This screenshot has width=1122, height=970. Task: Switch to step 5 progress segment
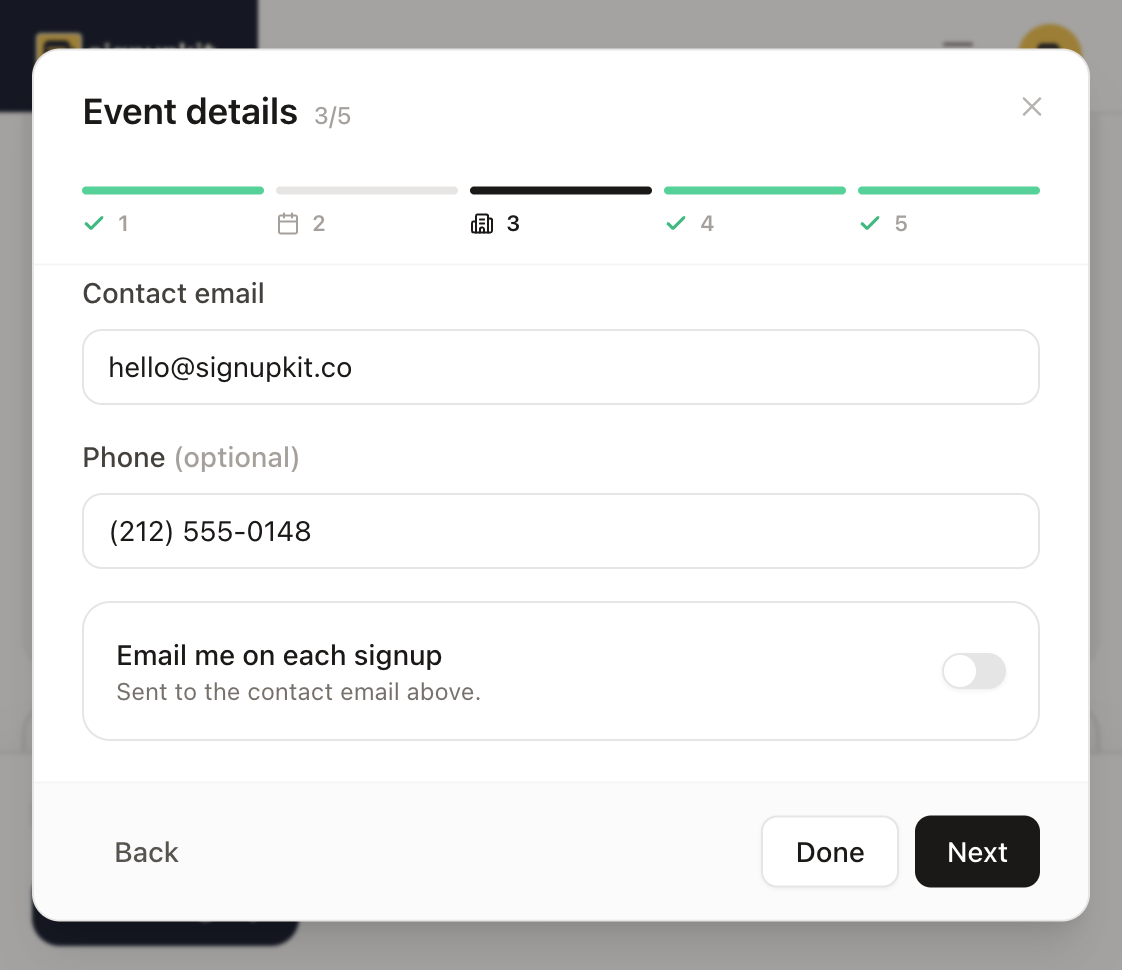(x=948, y=190)
